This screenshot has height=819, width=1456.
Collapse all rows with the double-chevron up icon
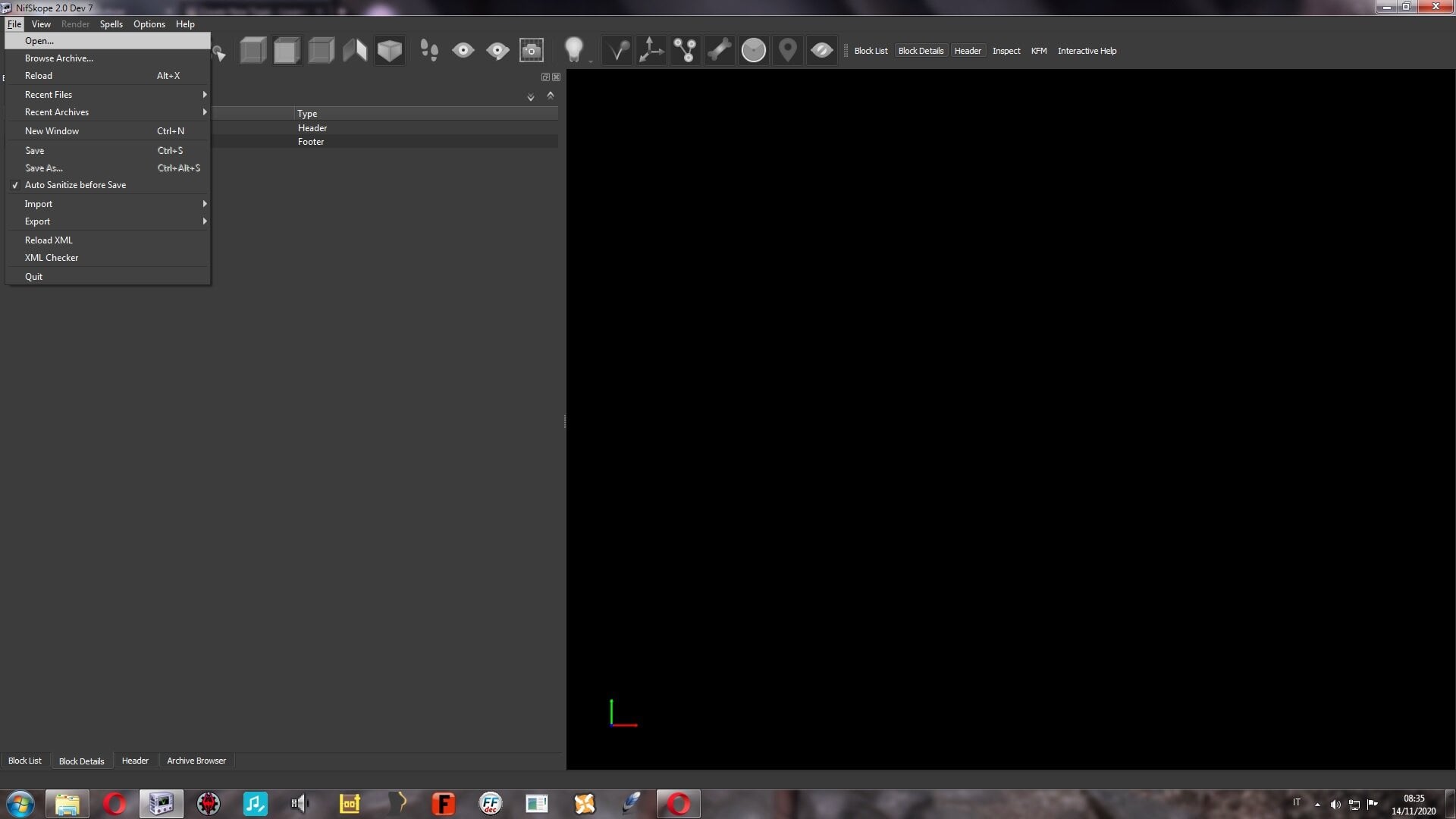[x=551, y=96]
